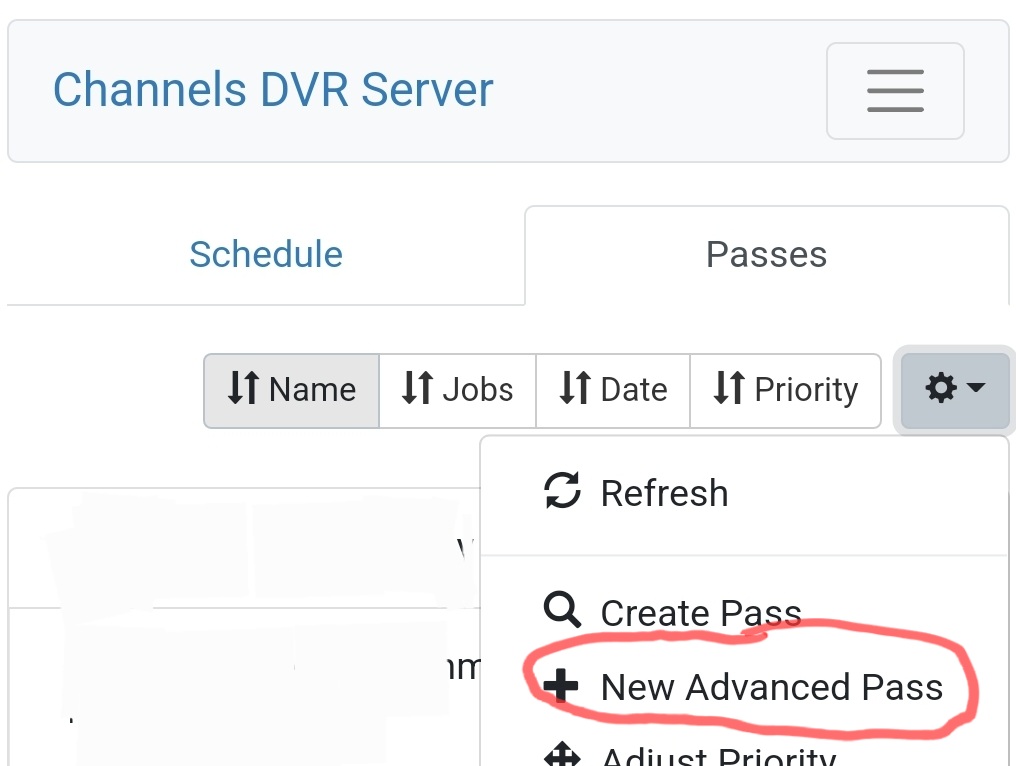Open the hamburger navigation menu
The image size is (1016, 766).
click(x=895, y=91)
